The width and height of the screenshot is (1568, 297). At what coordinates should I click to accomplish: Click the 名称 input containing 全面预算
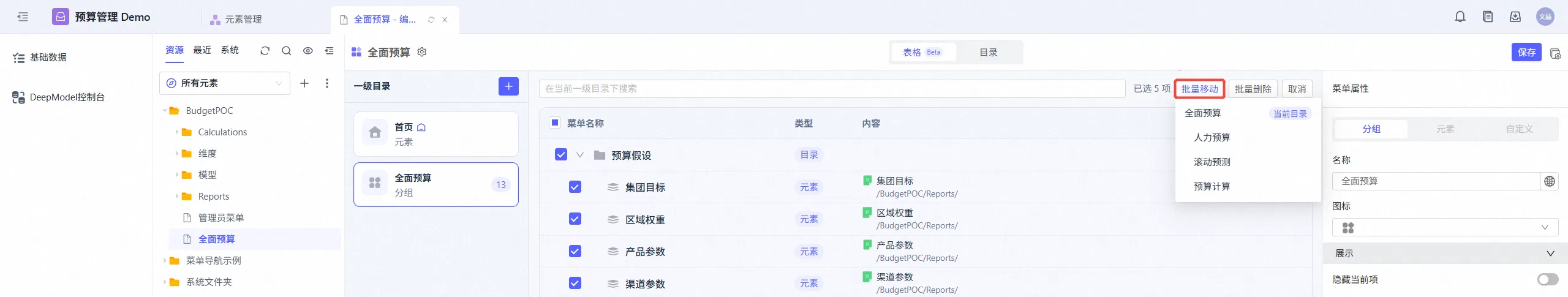pos(1436,181)
